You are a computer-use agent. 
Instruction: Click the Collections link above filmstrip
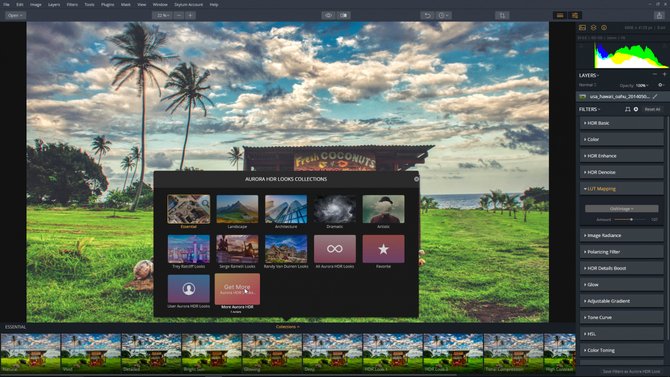tap(287, 327)
